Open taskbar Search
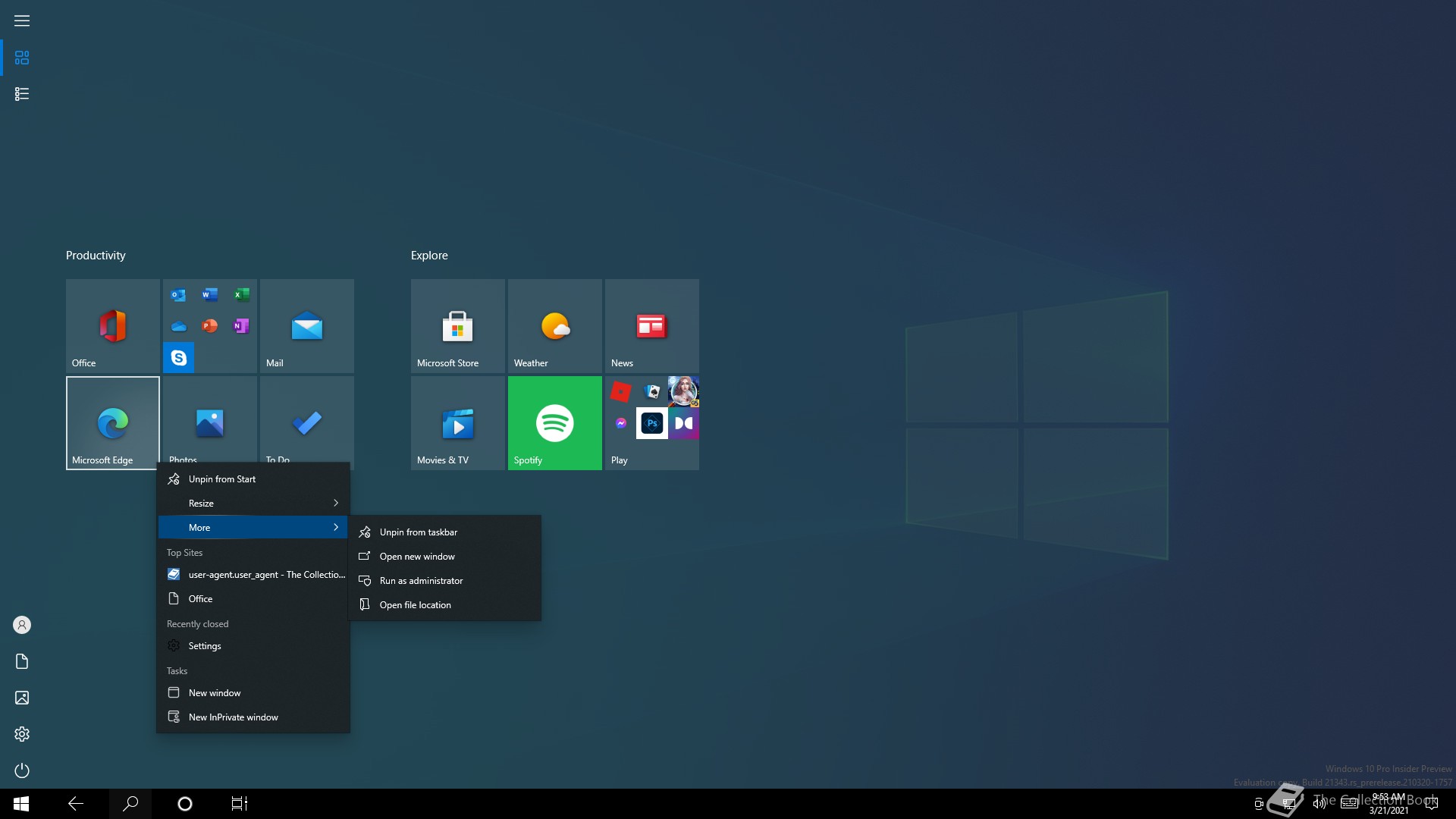1456x819 pixels. (130, 804)
